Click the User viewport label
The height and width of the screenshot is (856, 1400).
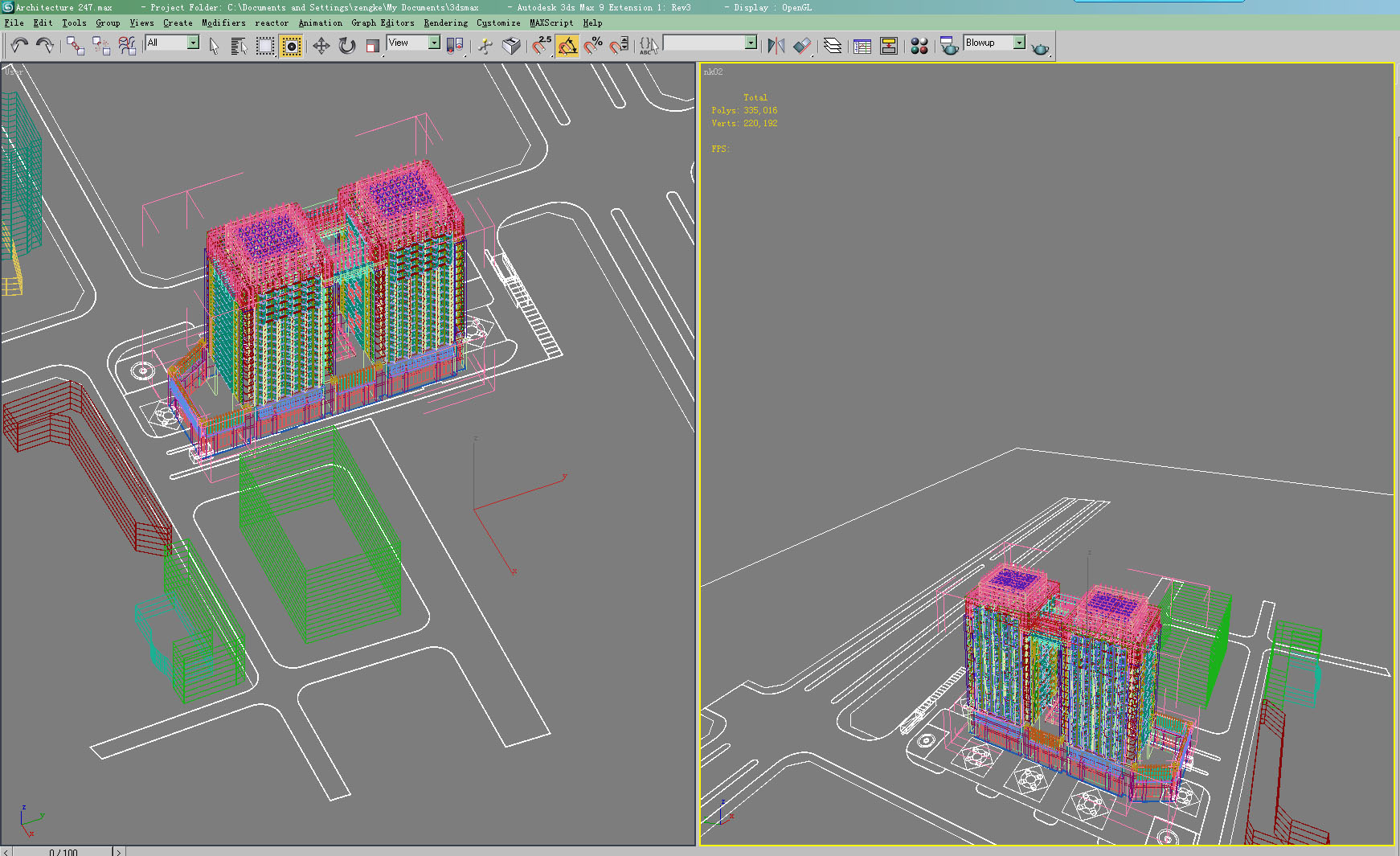click(x=14, y=72)
